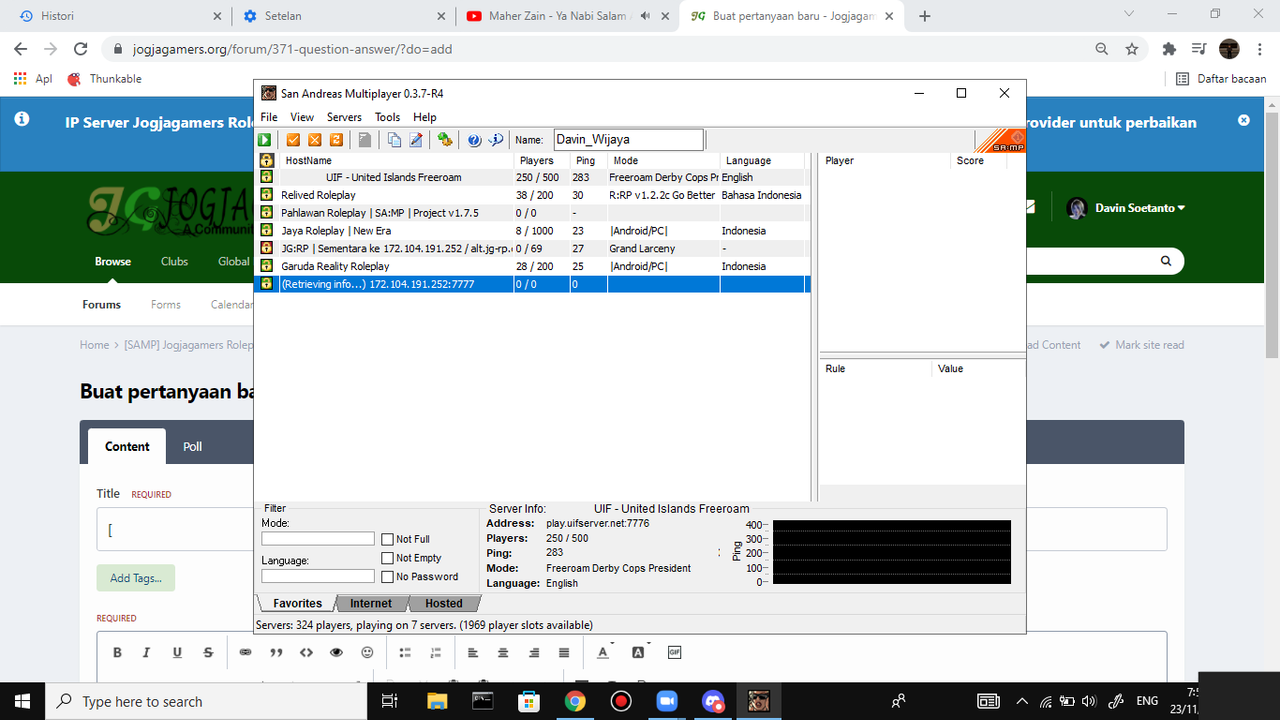Enable the Not Full filter checkbox

pyautogui.click(x=388, y=539)
